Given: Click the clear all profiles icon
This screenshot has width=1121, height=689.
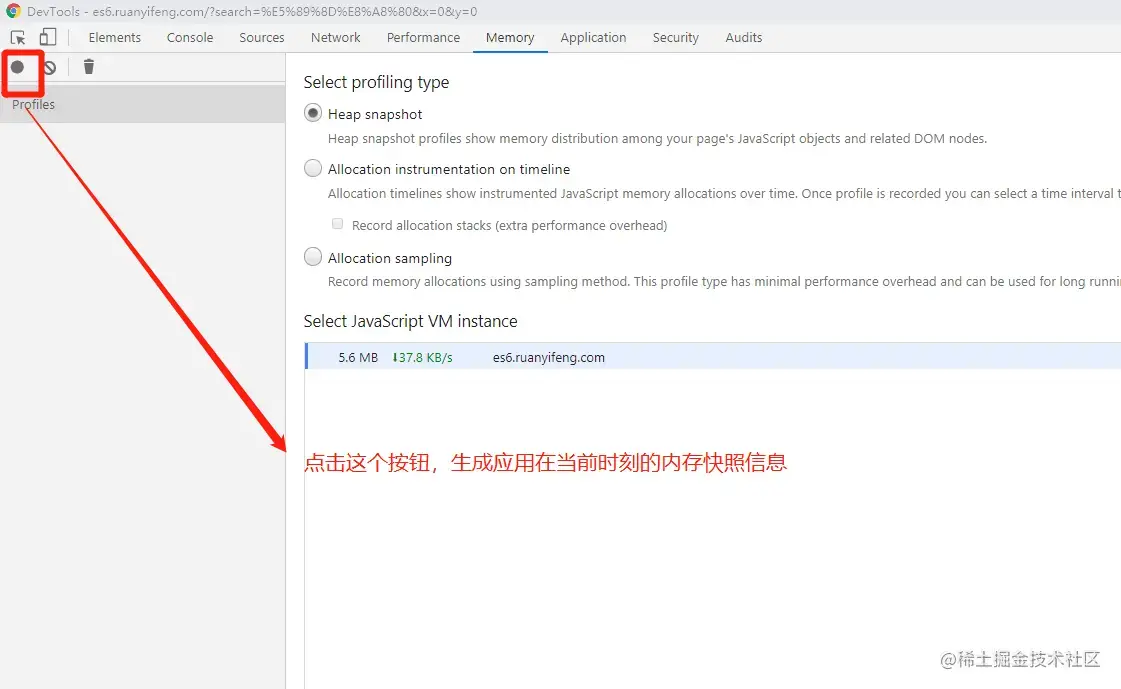Looking at the screenshot, I should [x=49, y=67].
